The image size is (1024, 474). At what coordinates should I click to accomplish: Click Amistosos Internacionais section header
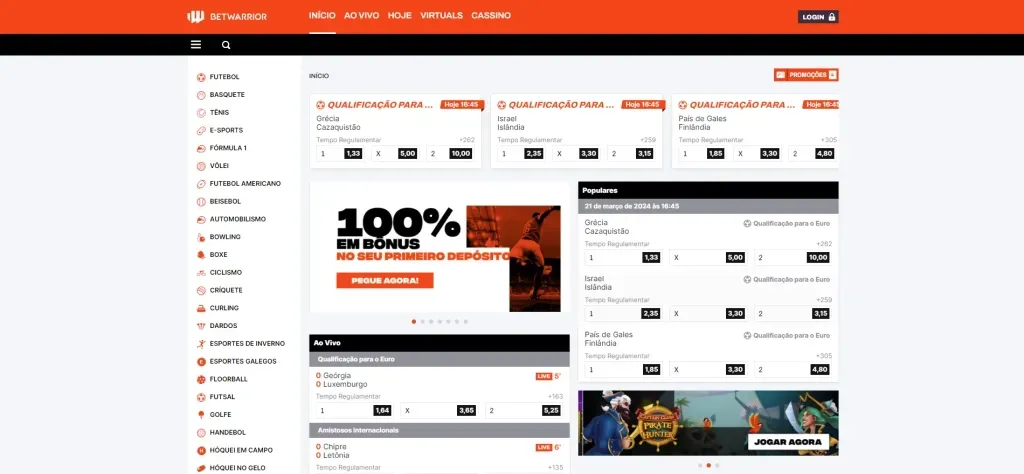point(440,430)
